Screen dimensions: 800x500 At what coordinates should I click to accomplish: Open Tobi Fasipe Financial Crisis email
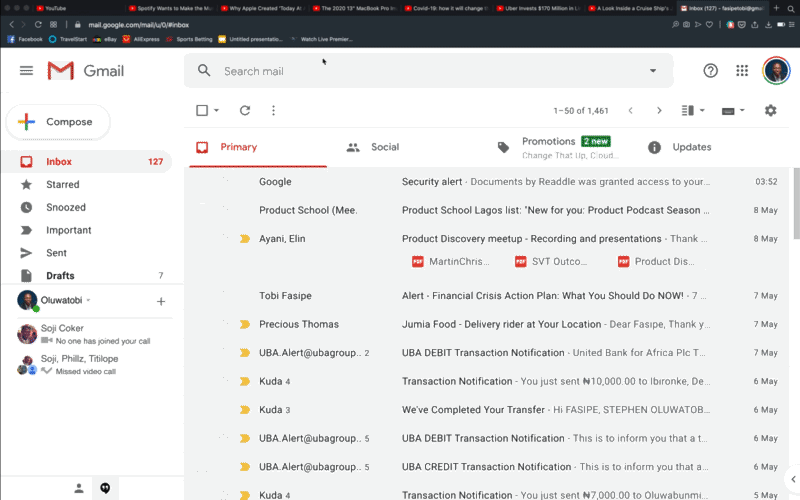(x=487, y=295)
